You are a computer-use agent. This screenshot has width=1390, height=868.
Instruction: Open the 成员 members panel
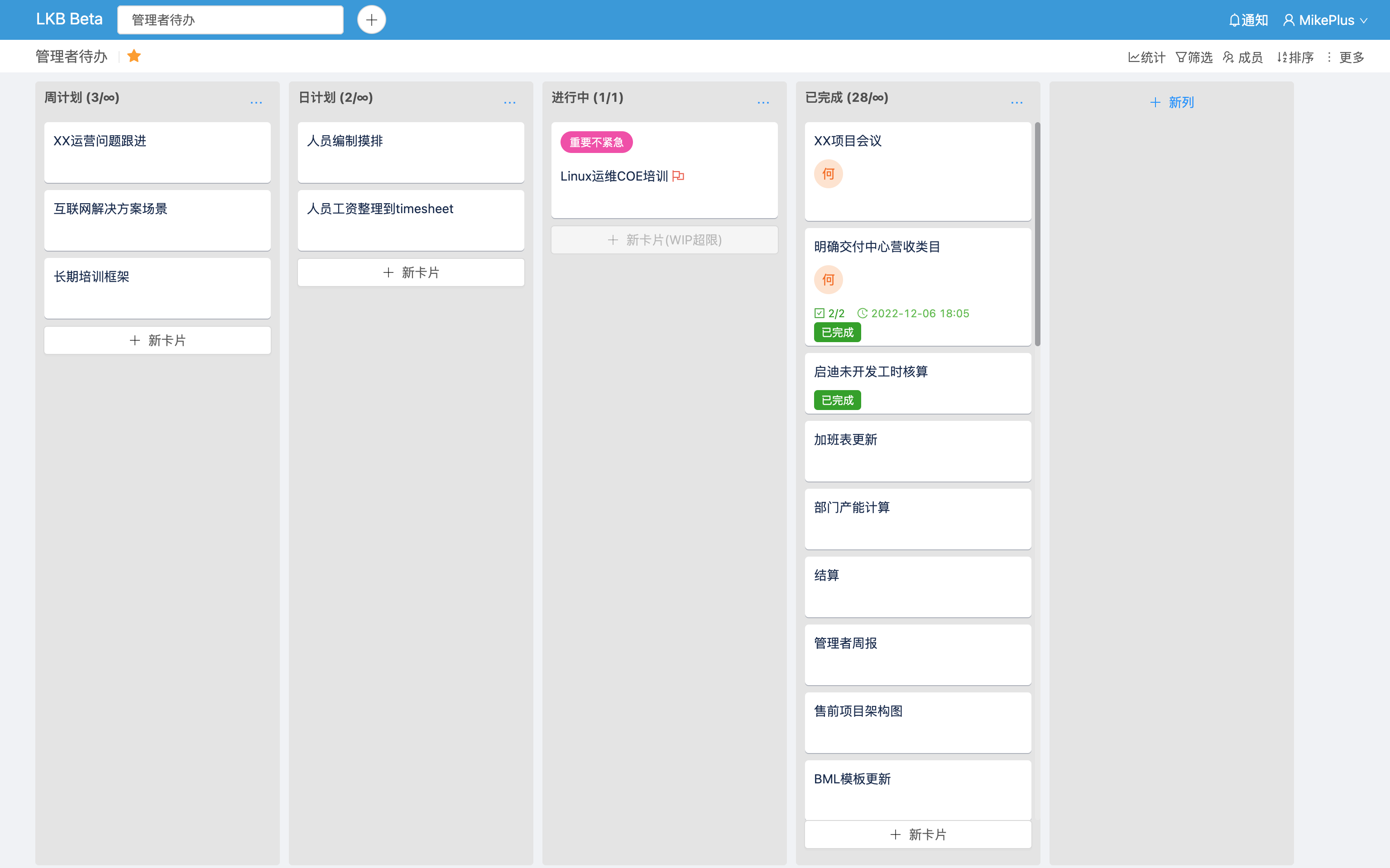[x=1242, y=57]
